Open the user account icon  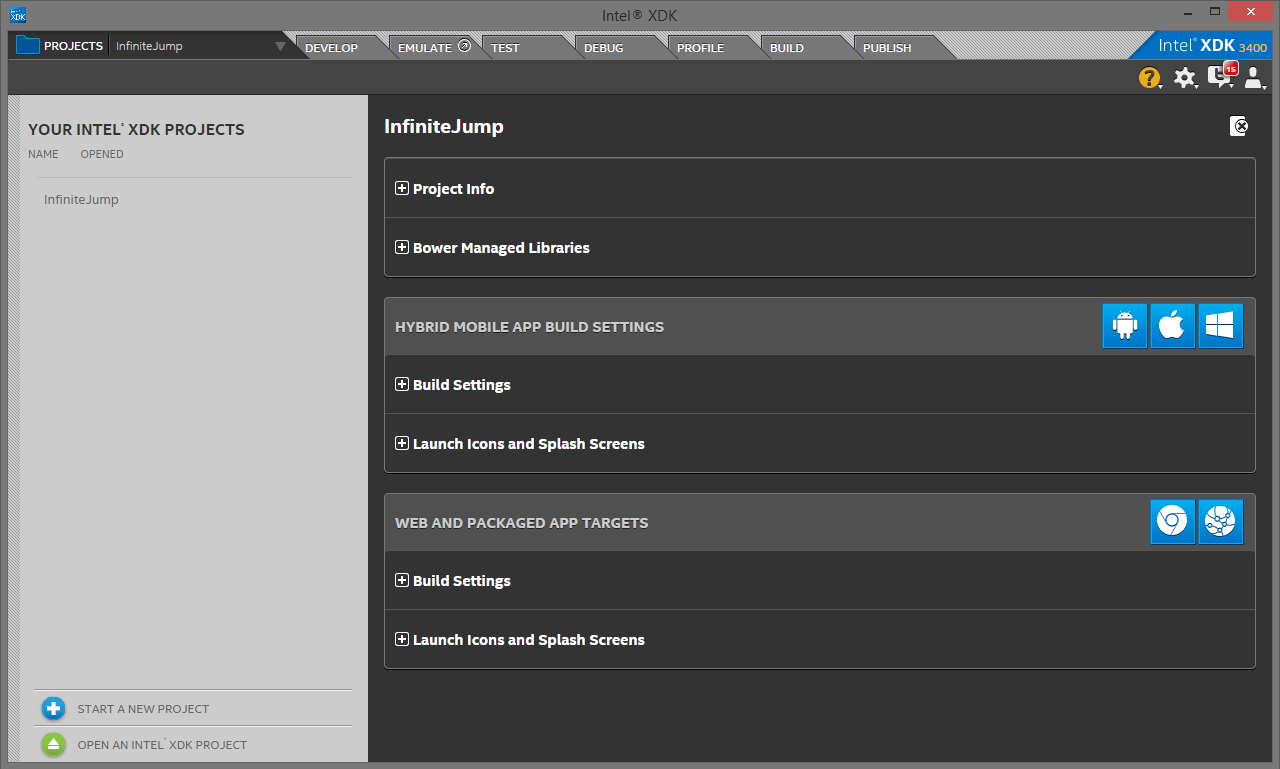pyautogui.click(x=1254, y=78)
